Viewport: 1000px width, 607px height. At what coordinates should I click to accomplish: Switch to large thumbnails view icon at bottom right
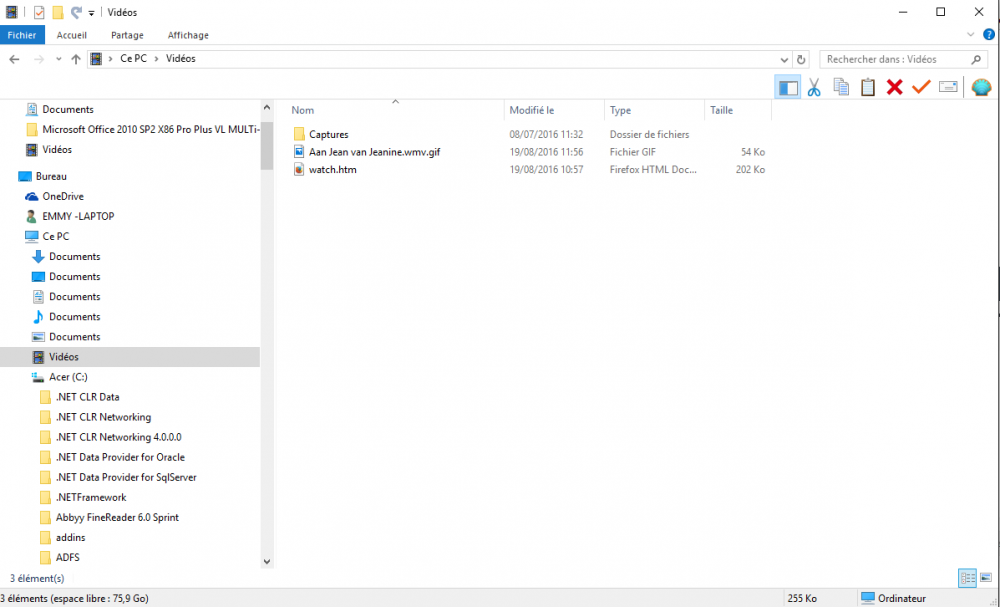pos(986,578)
